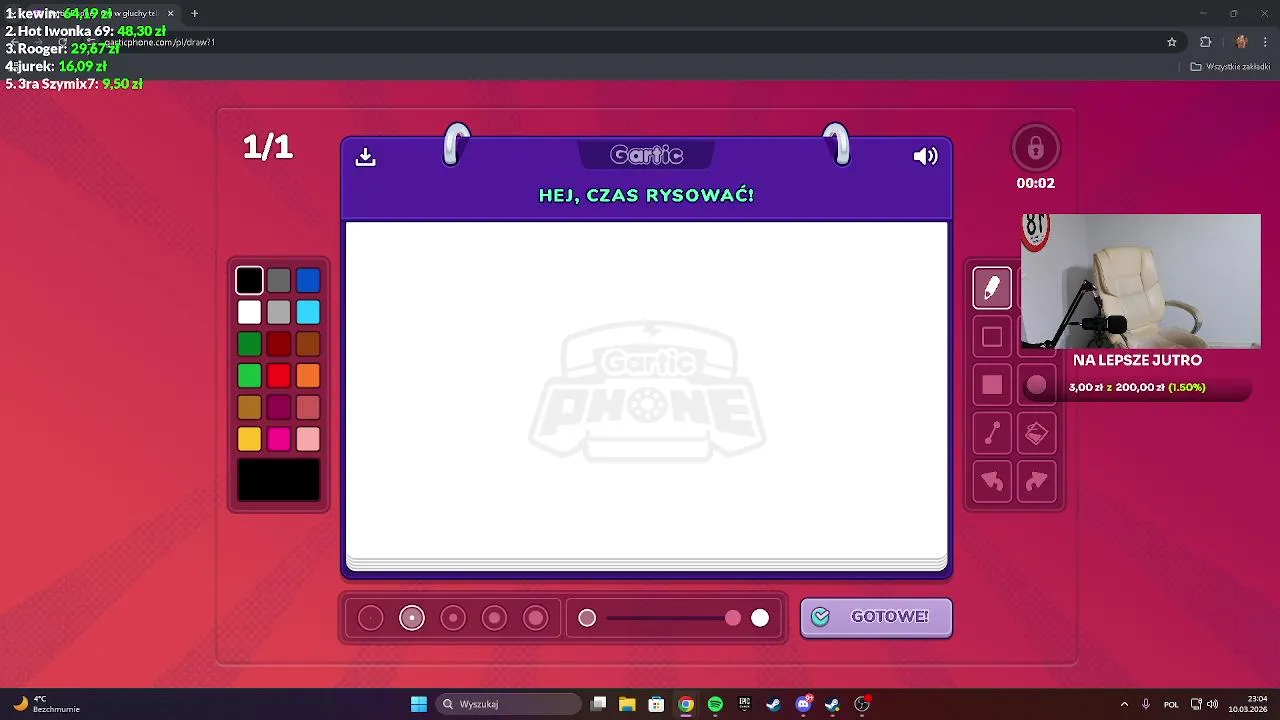Screen dimensions: 1280x720
Task: Open Task View from the taskbar
Action: (x=598, y=704)
